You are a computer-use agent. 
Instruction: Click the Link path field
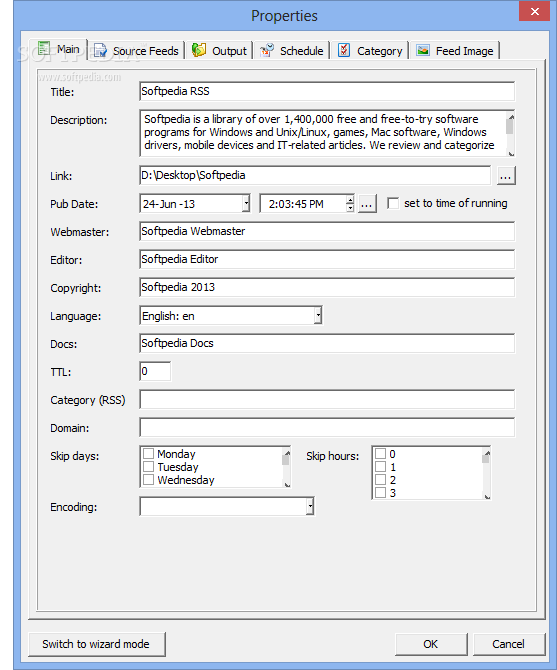coord(315,175)
